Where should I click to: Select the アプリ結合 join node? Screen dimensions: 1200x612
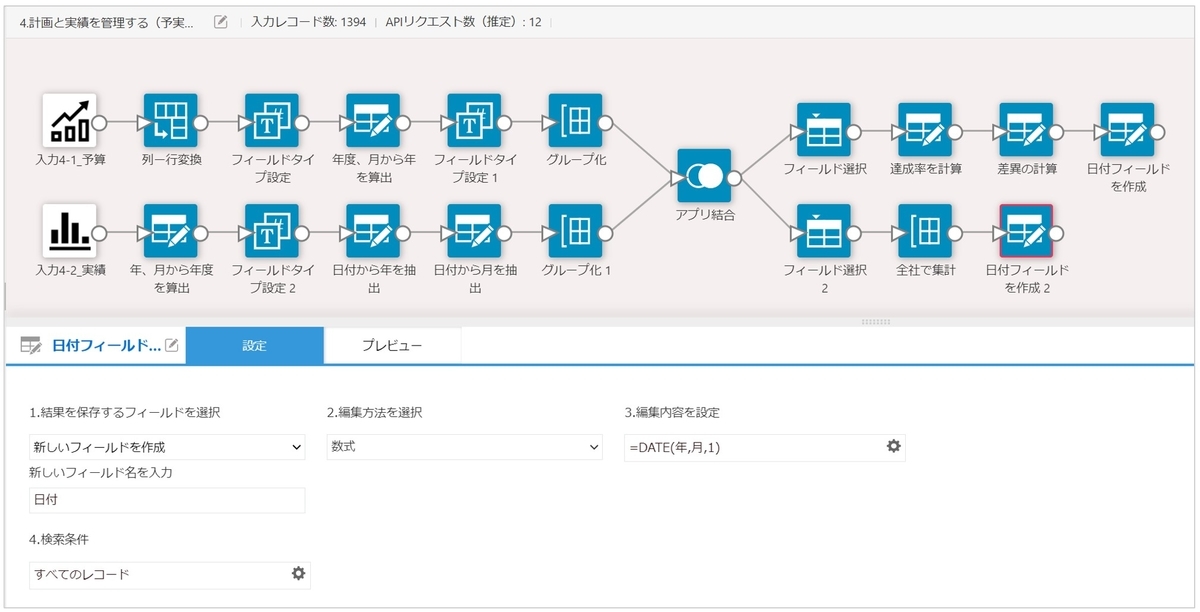(x=703, y=176)
